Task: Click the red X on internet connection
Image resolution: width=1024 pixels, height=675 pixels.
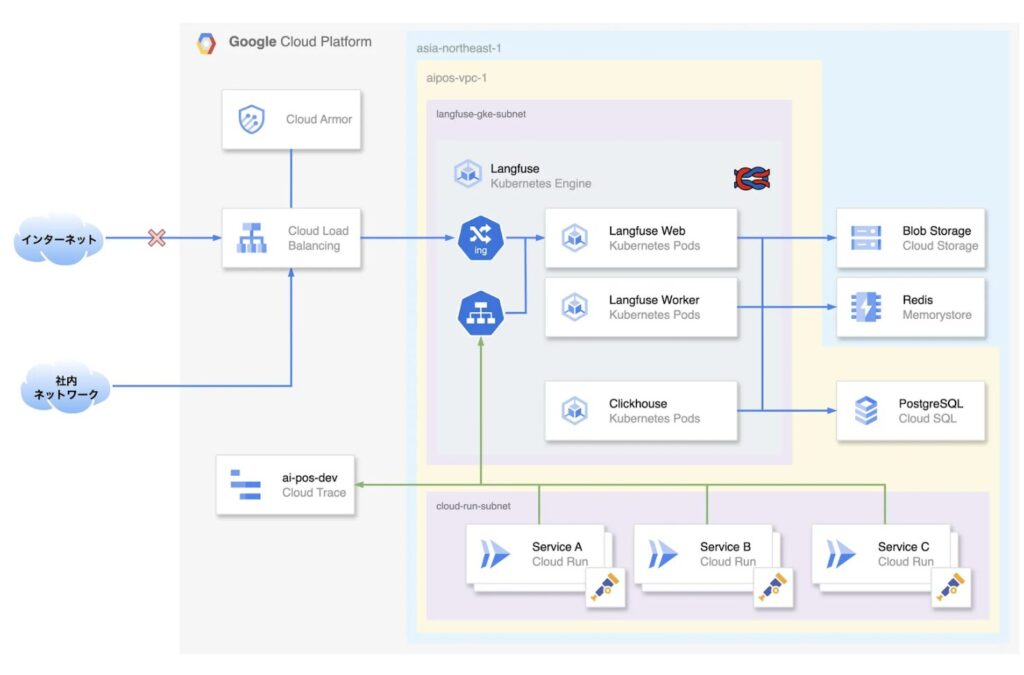Action: click(156, 238)
